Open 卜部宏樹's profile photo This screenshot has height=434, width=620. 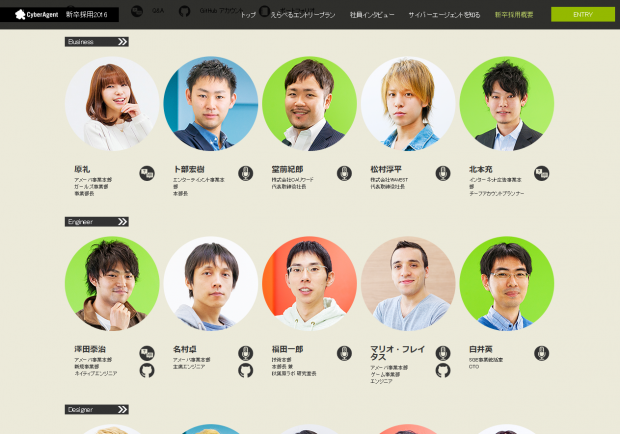211,104
